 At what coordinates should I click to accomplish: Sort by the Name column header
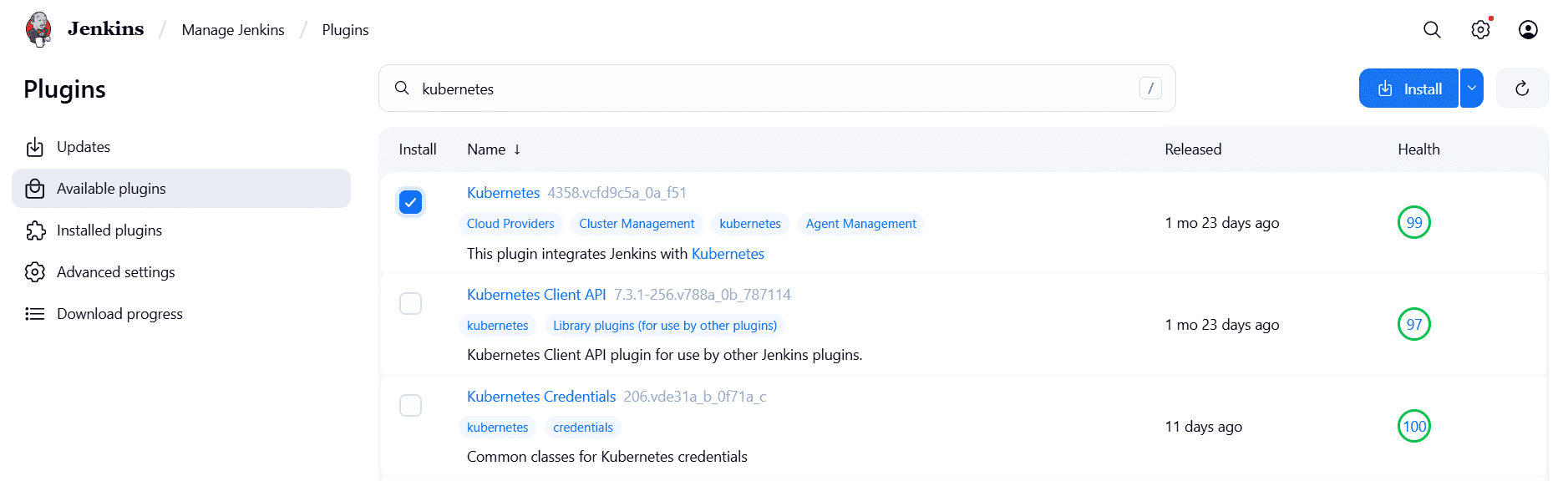pyautogui.click(x=494, y=149)
